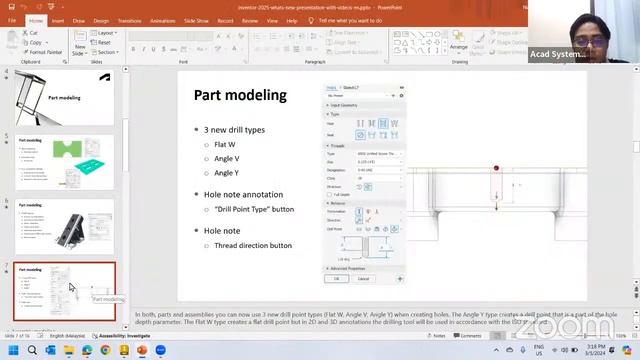Viewport: 640px width, 360px height.
Task: Open Windows Start menu
Action: (x=13, y=350)
